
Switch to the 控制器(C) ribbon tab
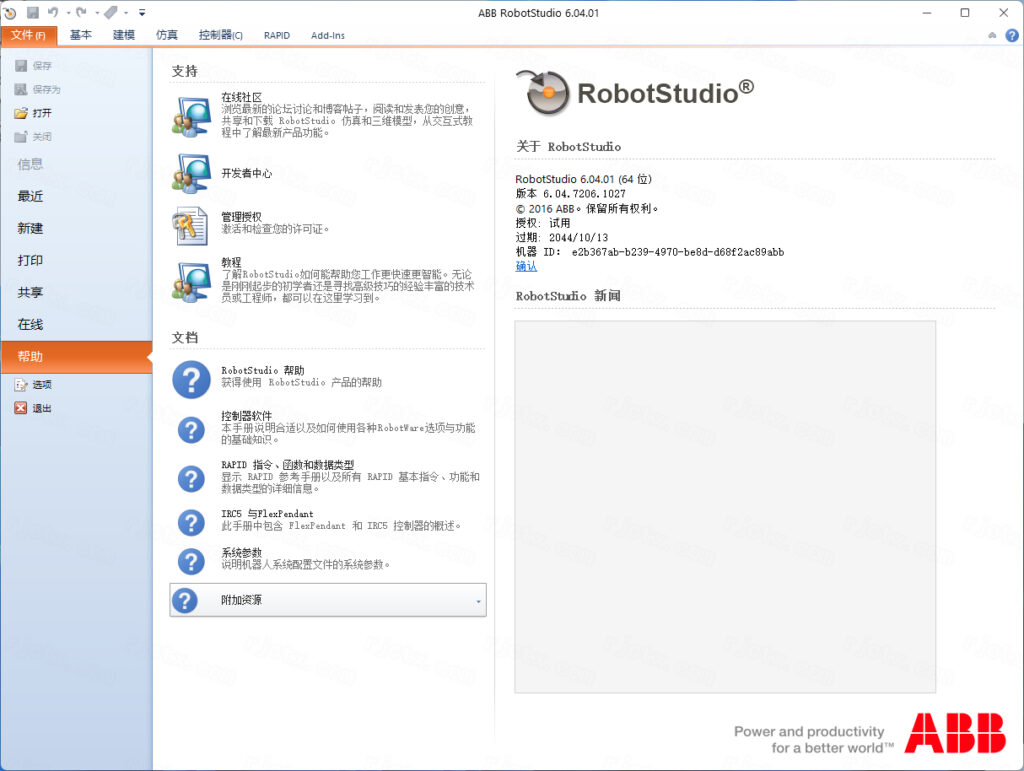(221, 35)
